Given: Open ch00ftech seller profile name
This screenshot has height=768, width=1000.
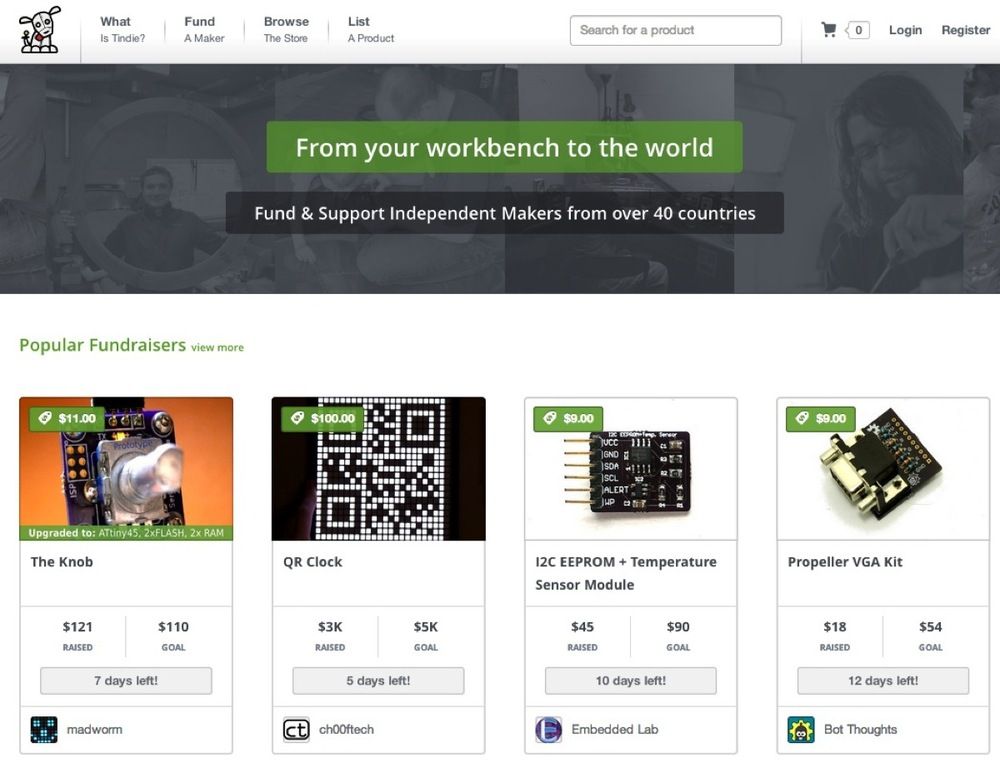Looking at the screenshot, I should 346,730.
